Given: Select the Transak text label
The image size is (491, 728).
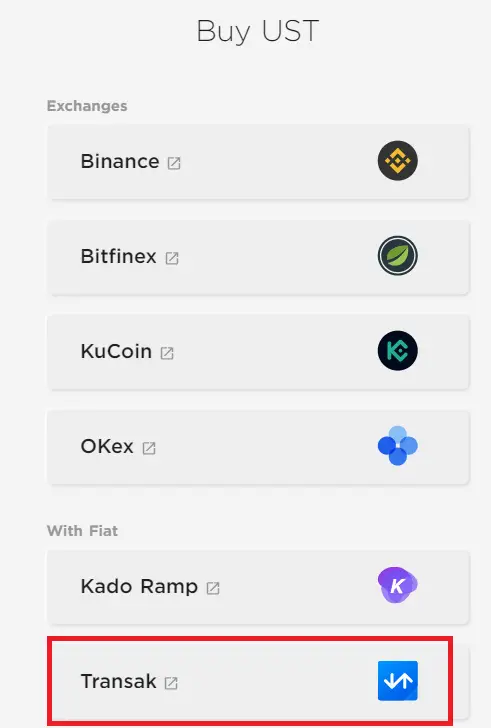Looking at the screenshot, I should pyautogui.click(x=118, y=682).
